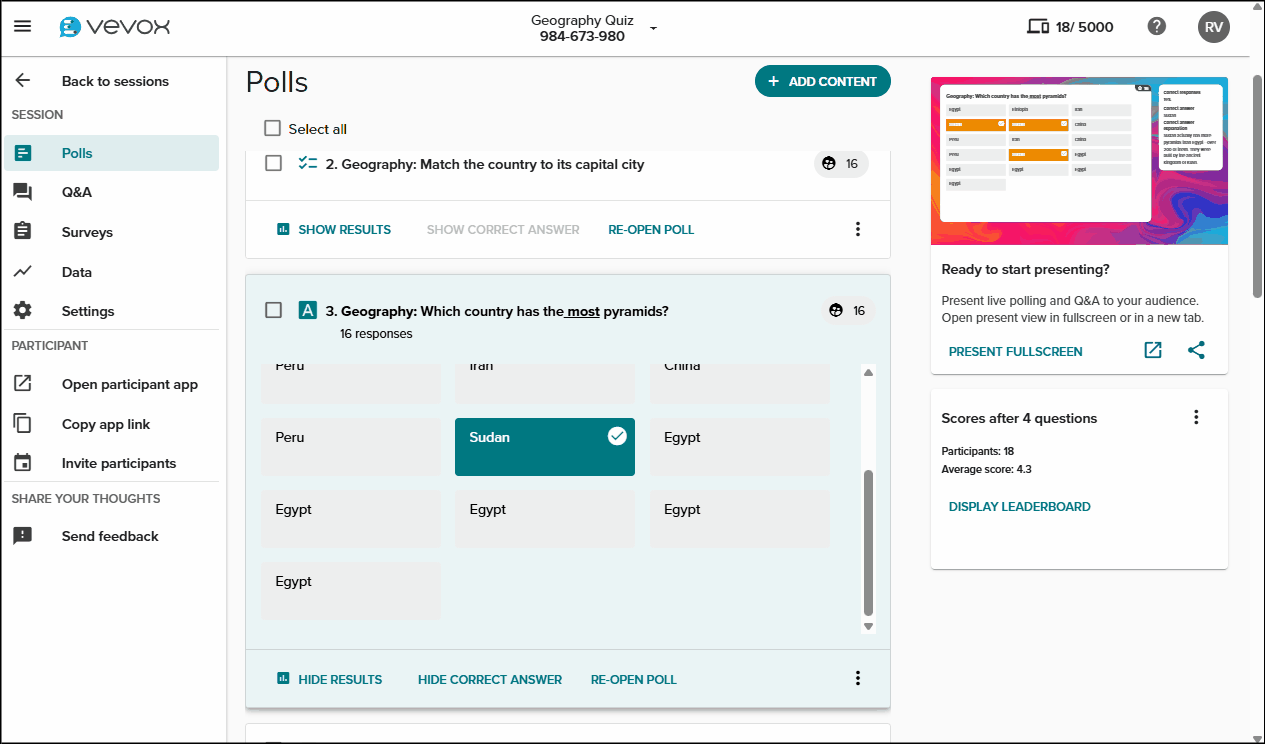Check the box for poll 2 capital city
Viewport: 1265px width, 744px height.
coord(273,164)
